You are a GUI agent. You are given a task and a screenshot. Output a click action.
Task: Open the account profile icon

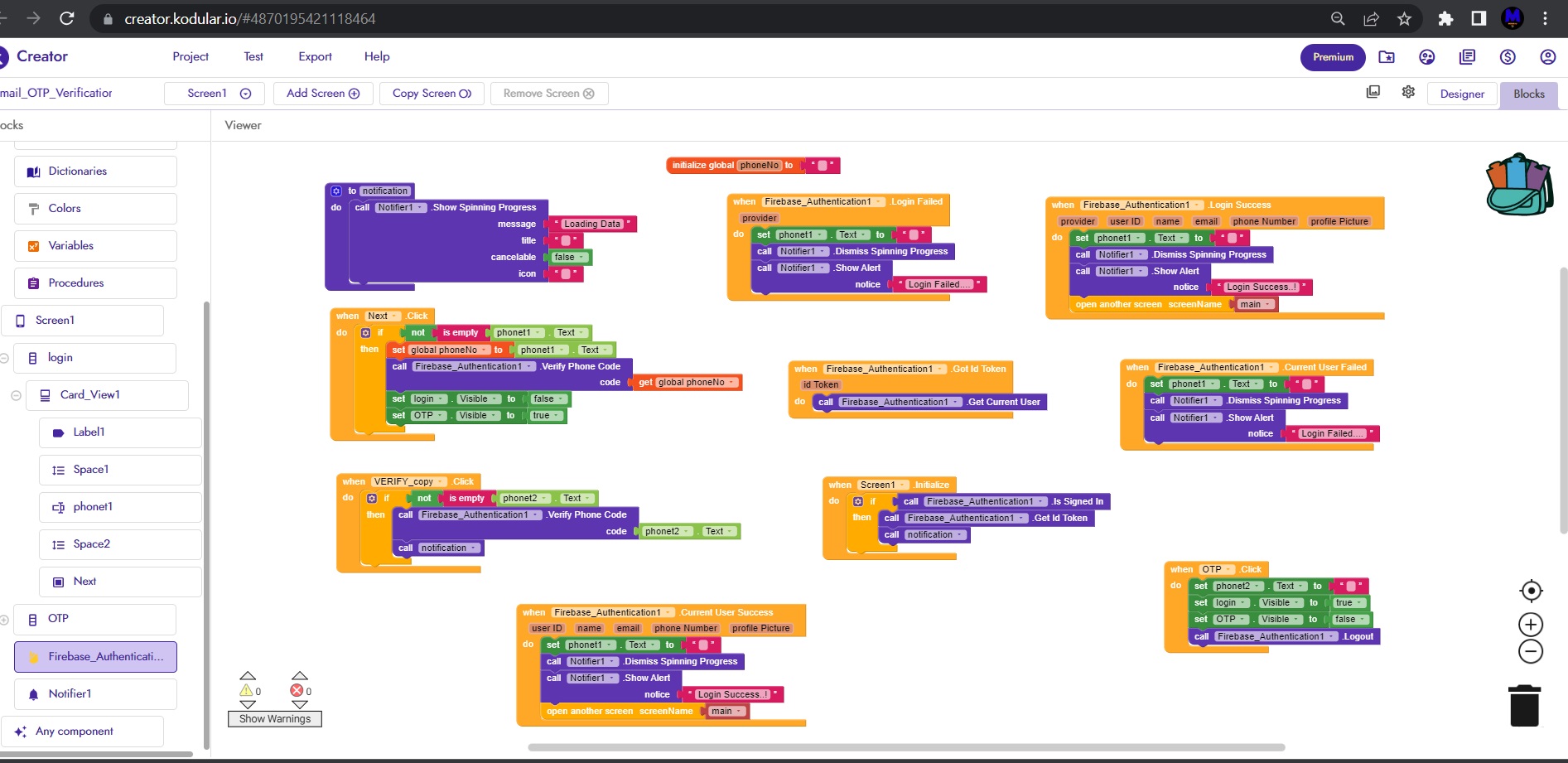pyautogui.click(x=1546, y=57)
